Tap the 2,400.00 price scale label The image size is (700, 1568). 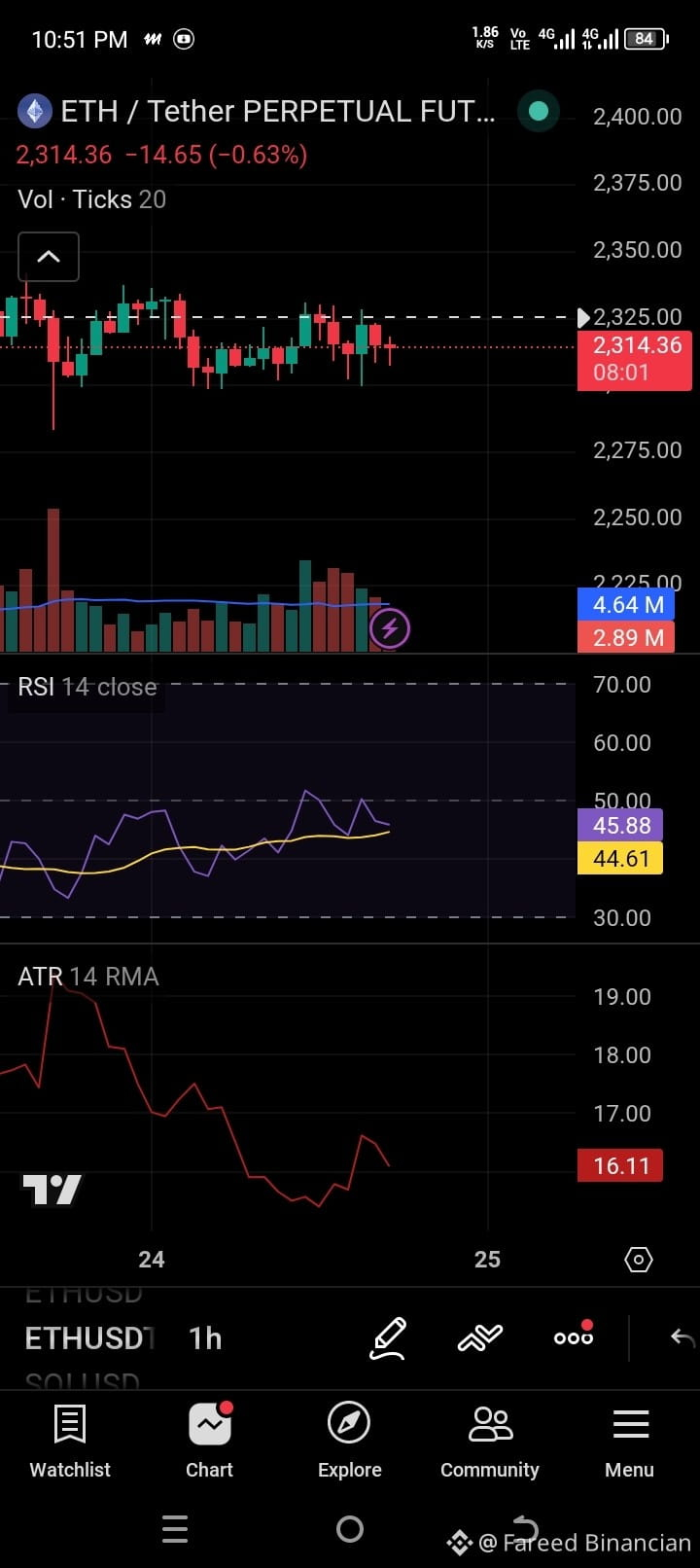point(638,117)
